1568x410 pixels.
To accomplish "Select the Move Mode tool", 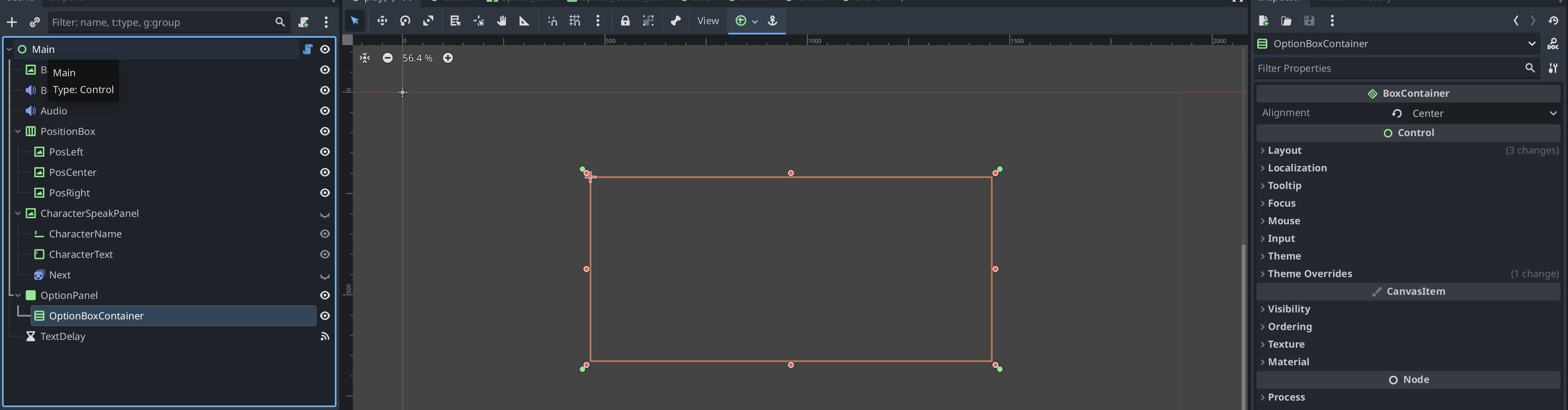I will pyautogui.click(x=382, y=21).
